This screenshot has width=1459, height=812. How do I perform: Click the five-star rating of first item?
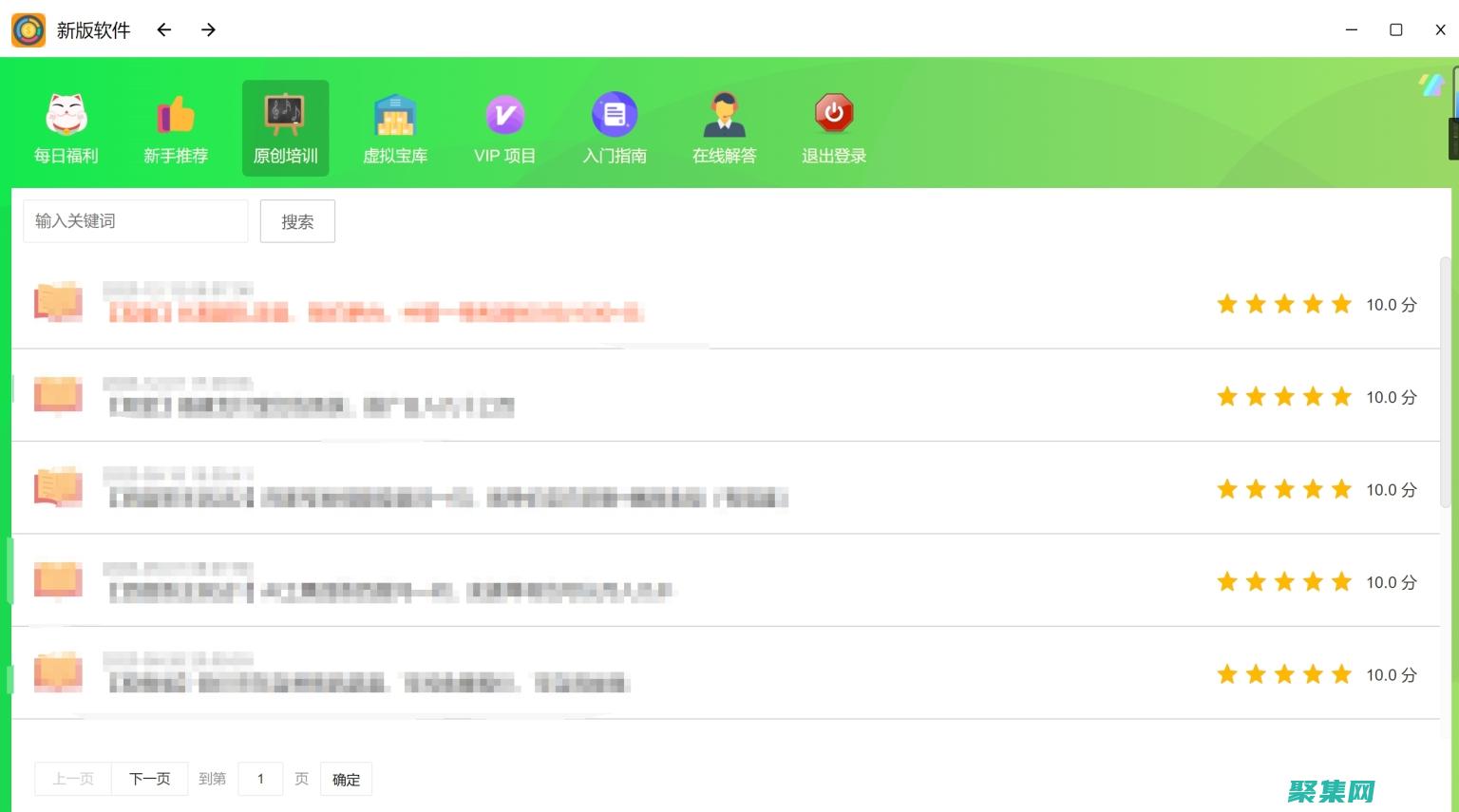pyautogui.click(x=1284, y=304)
